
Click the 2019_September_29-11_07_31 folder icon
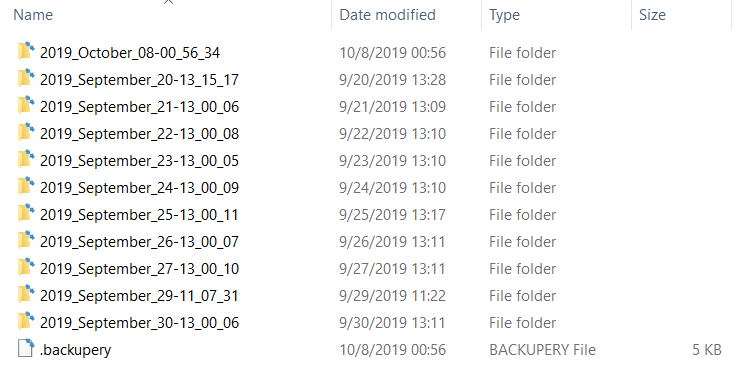click(26, 294)
